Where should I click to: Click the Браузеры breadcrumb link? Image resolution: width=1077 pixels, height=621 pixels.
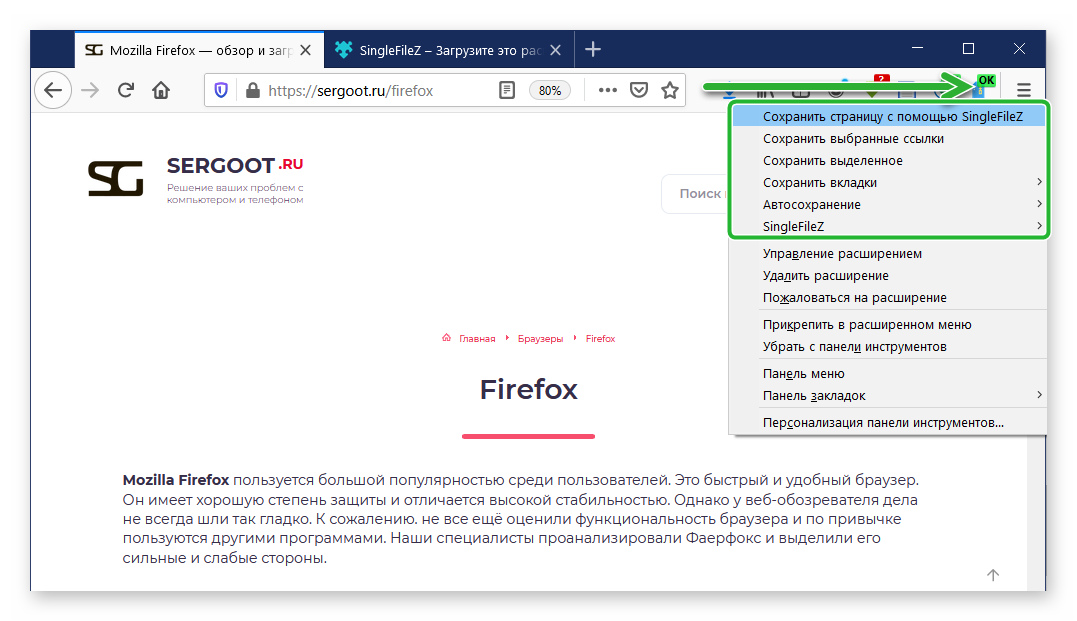540,339
